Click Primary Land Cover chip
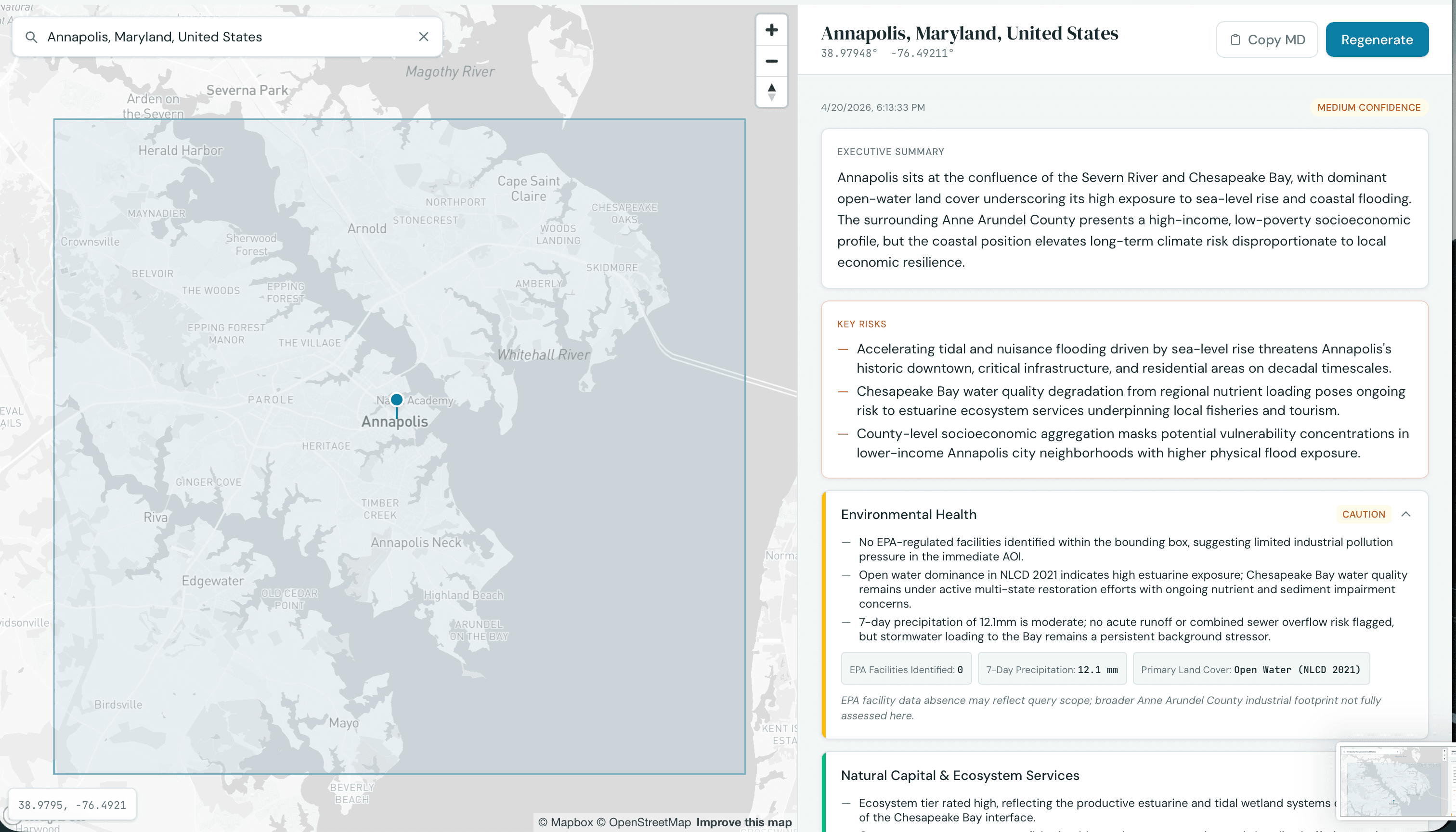The width and height of the screenshot is (1456, 832). [x=1250, y=669]
